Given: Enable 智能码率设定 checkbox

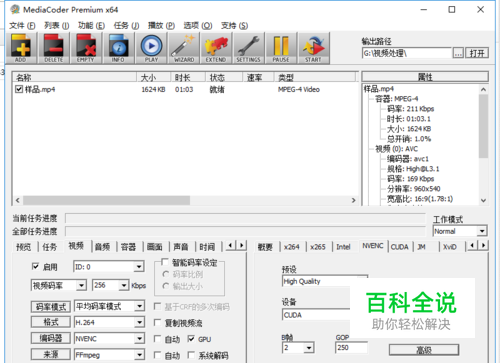Looking at the screenshot, I should 165,262.
